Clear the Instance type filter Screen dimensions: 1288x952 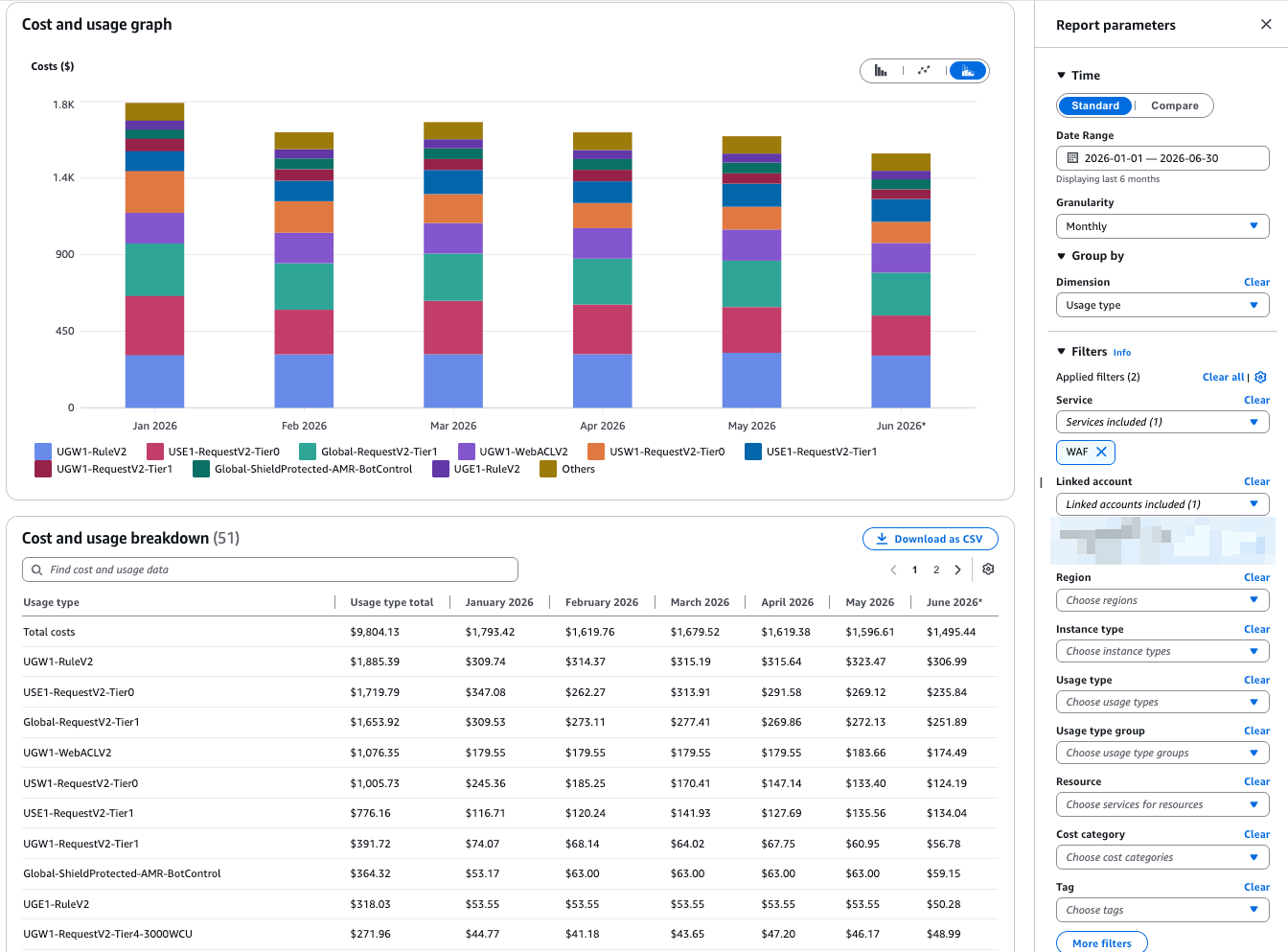pos(1256,629)
